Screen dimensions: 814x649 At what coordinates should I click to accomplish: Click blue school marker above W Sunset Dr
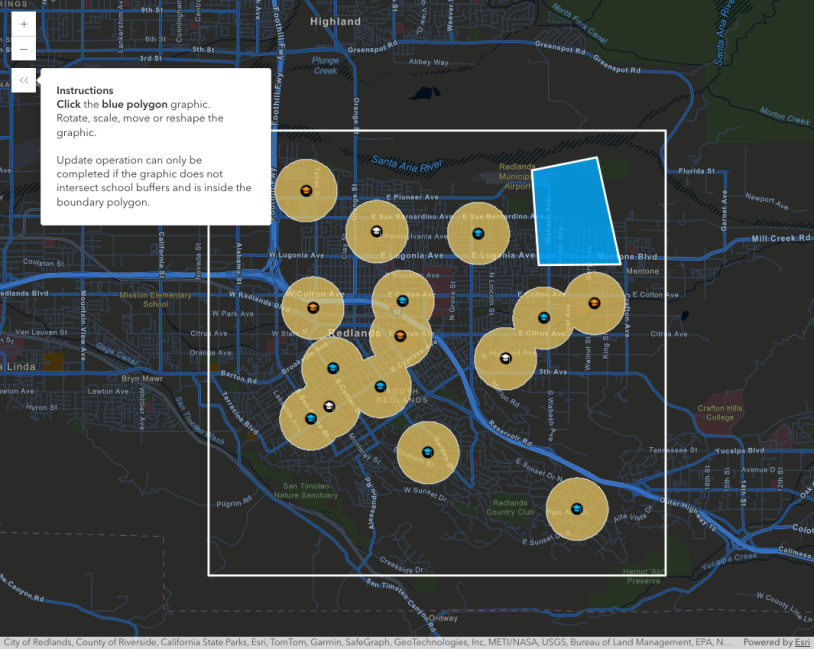click(428, 452)
